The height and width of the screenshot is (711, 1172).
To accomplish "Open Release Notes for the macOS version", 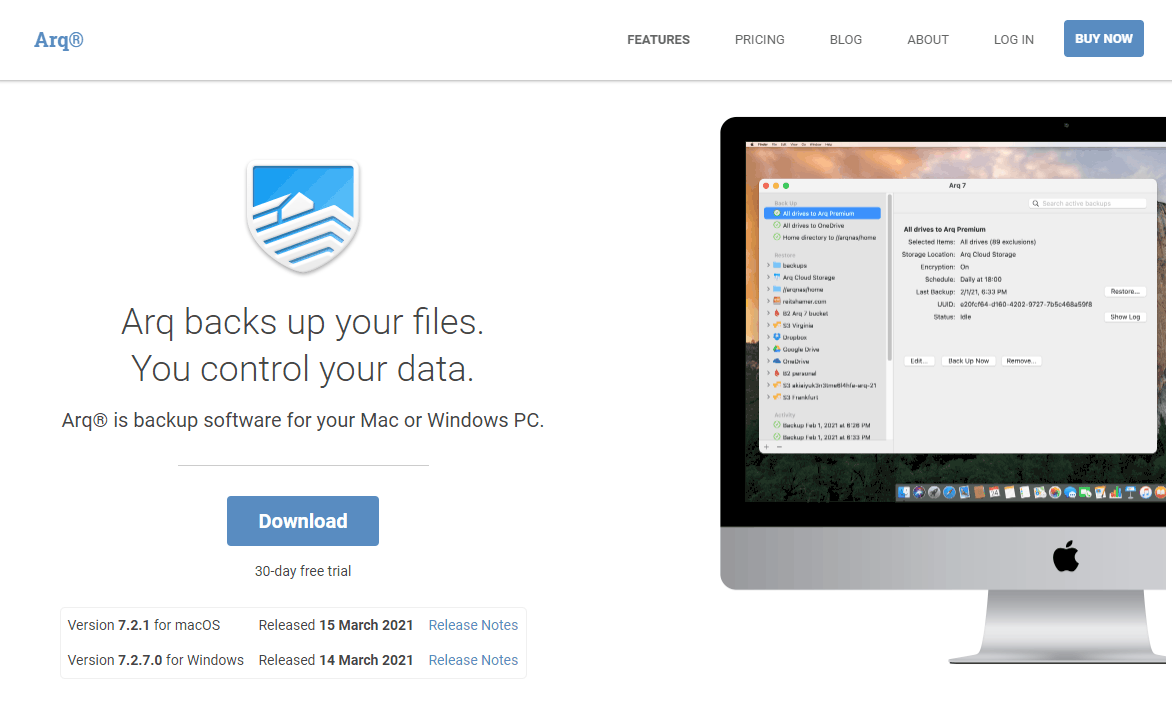I will (472, 624).
